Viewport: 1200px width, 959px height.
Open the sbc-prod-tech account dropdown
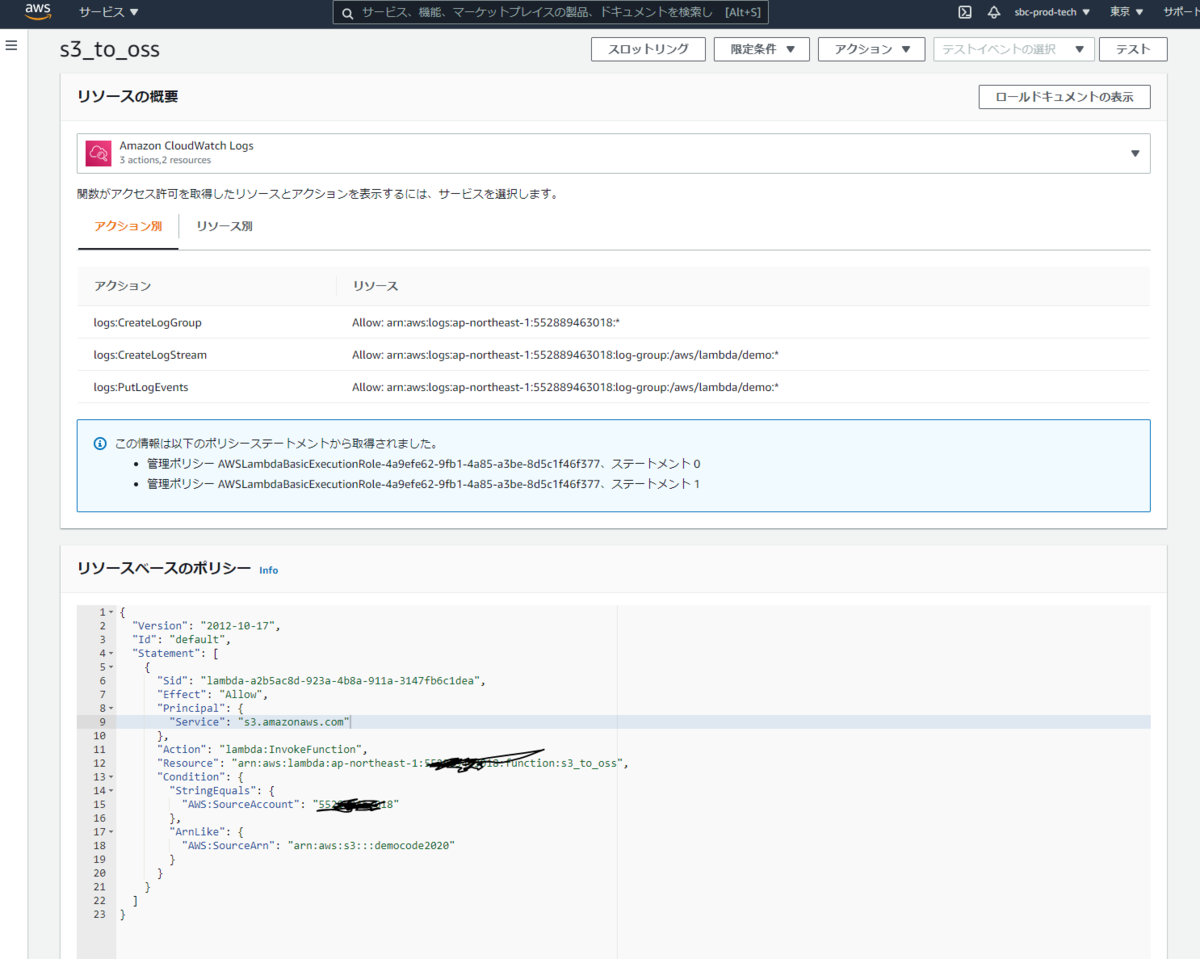tap(1052, 12)
